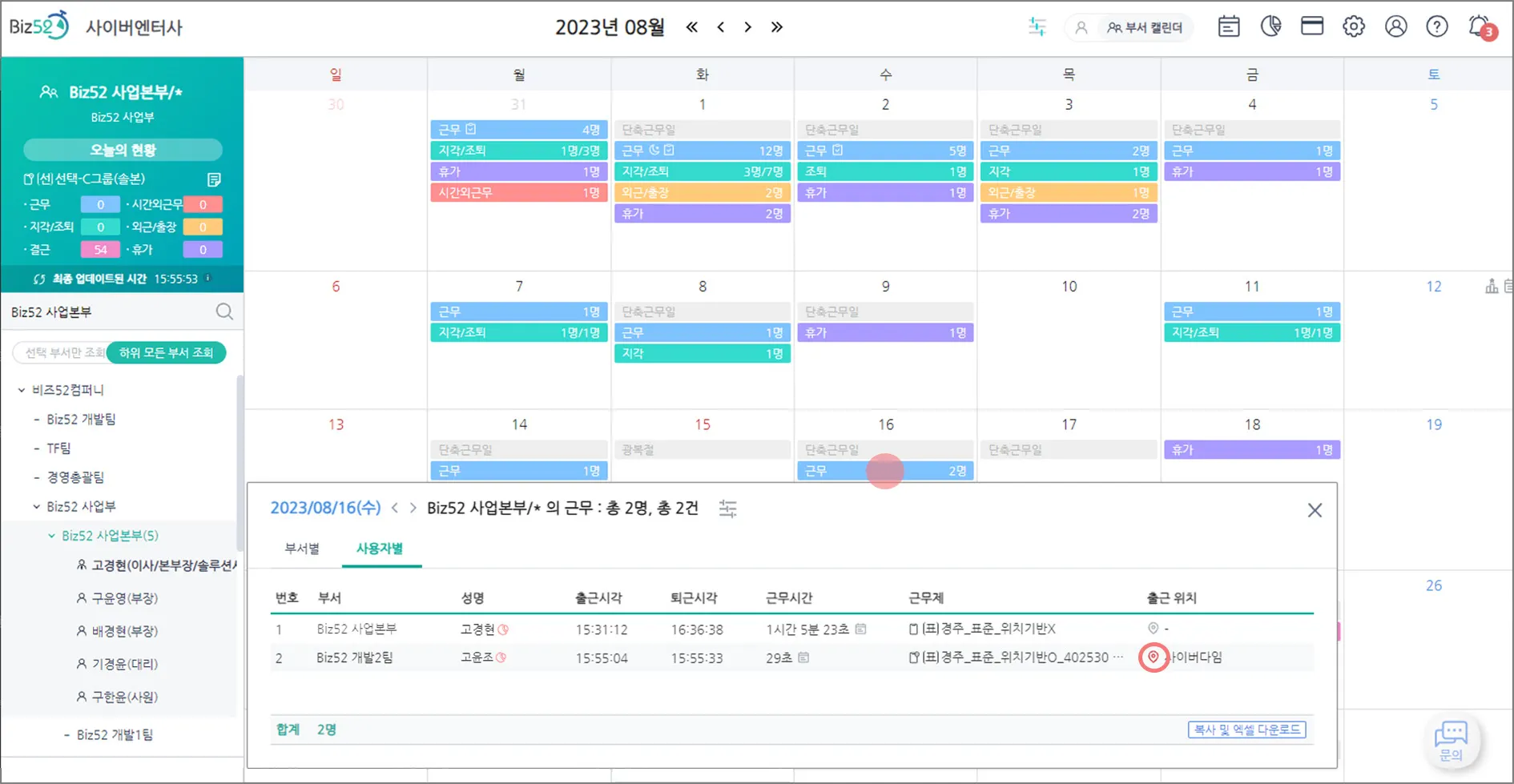Select user 구운영(부장) in tree

coord(118,598)
